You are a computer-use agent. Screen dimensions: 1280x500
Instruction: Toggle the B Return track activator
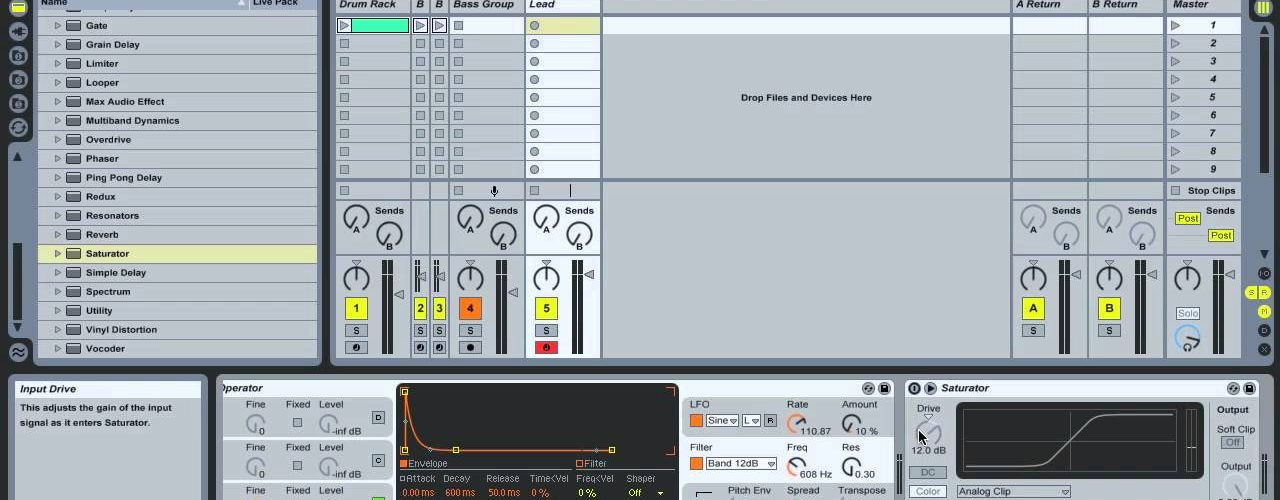tap(1109, 308)
